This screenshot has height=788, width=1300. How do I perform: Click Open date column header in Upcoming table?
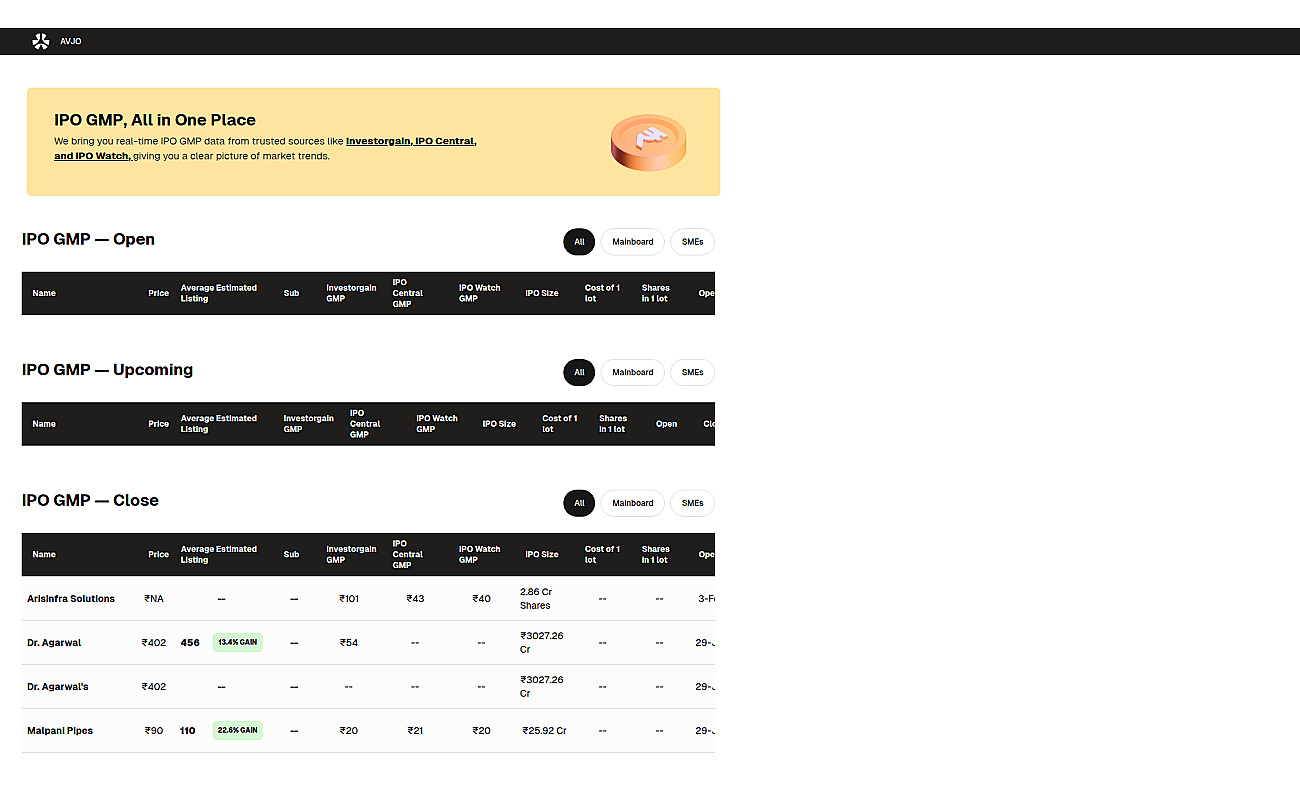[x=667, y=424]
